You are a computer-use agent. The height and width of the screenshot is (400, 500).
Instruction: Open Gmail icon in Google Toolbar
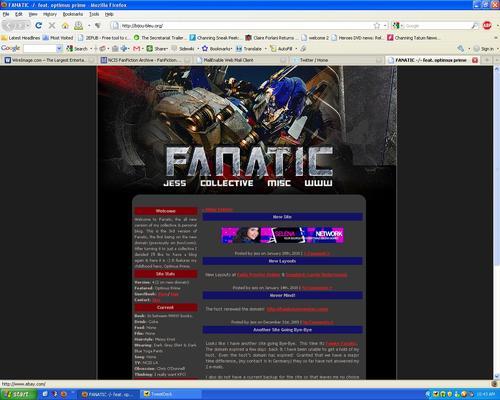tap(136, 49)
